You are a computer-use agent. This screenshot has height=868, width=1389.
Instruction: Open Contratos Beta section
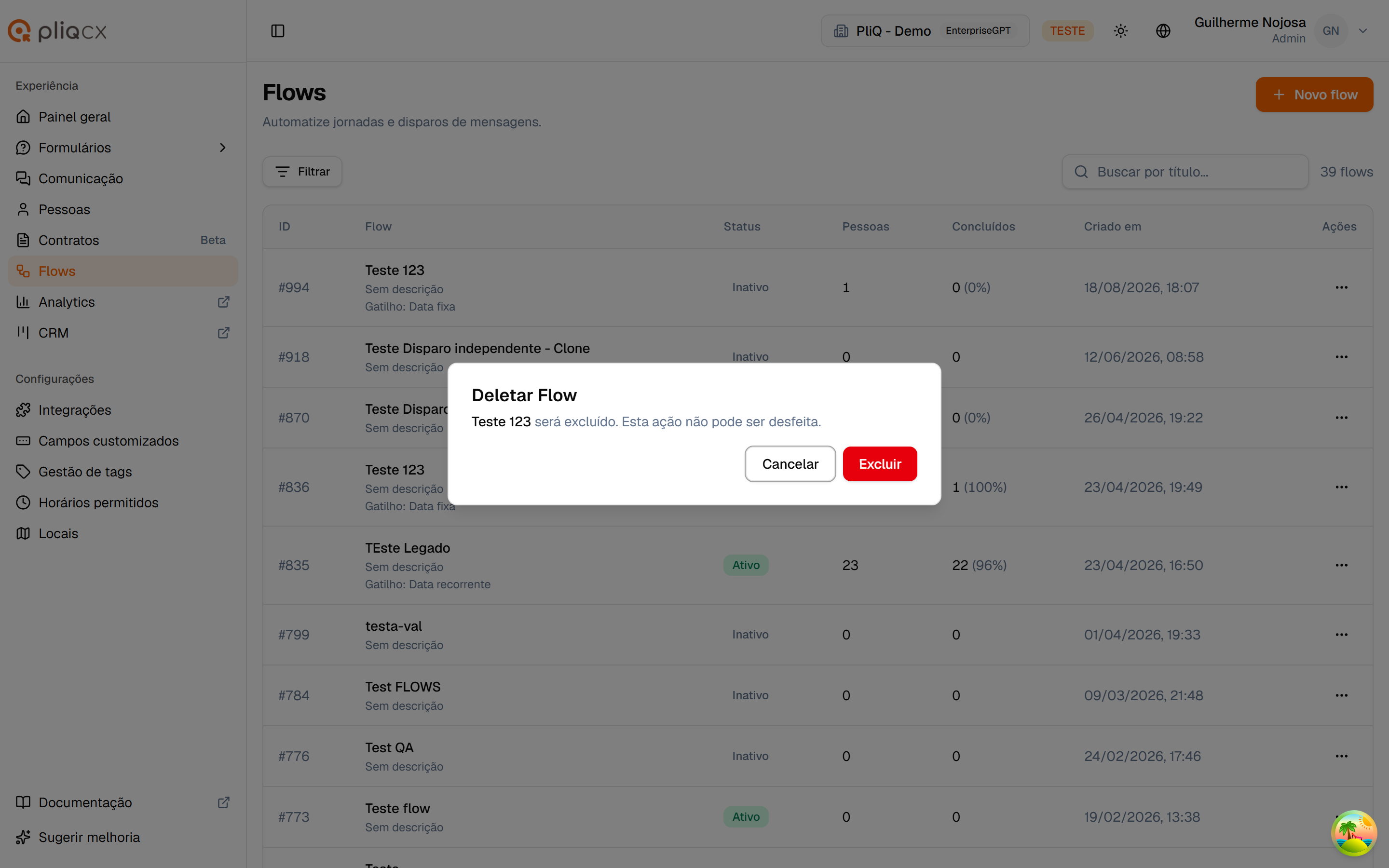[122, 240]
